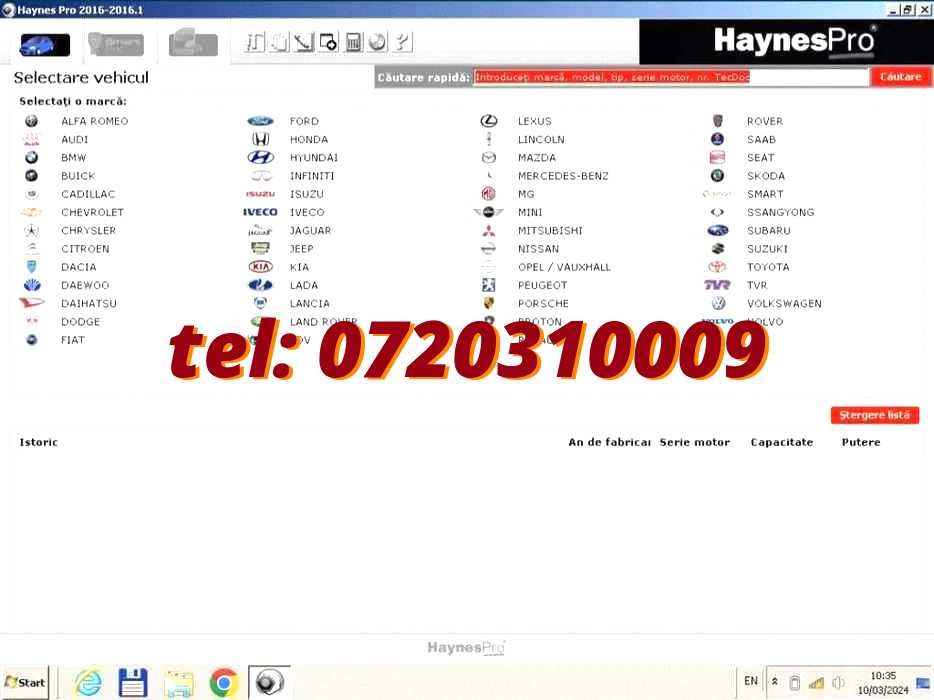This screenshot has height=700, width=934.
Task: Select the TVR logo icon
Action: (x=717, y=285)
